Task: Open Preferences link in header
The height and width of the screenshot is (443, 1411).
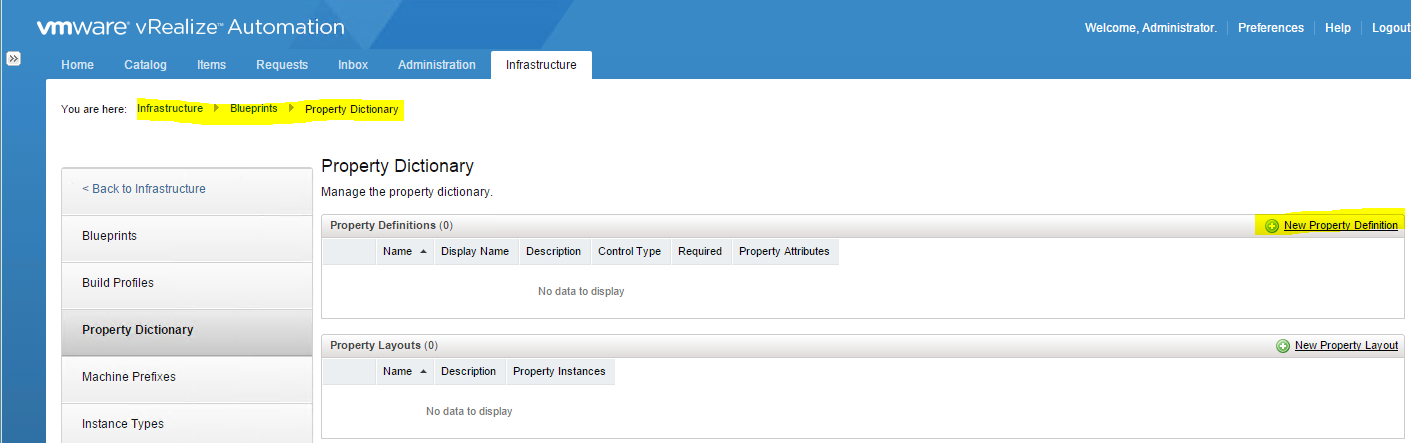Action: pos(1271,28)
